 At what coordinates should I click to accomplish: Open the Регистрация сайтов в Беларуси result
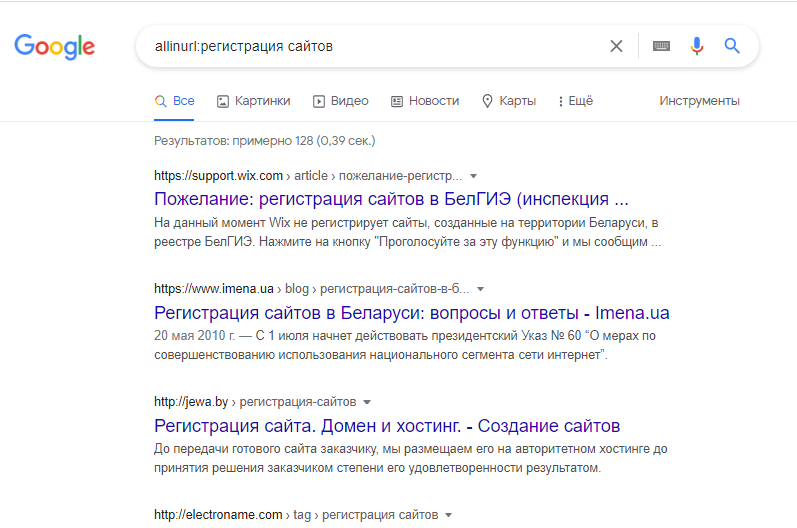pos(412,313)
